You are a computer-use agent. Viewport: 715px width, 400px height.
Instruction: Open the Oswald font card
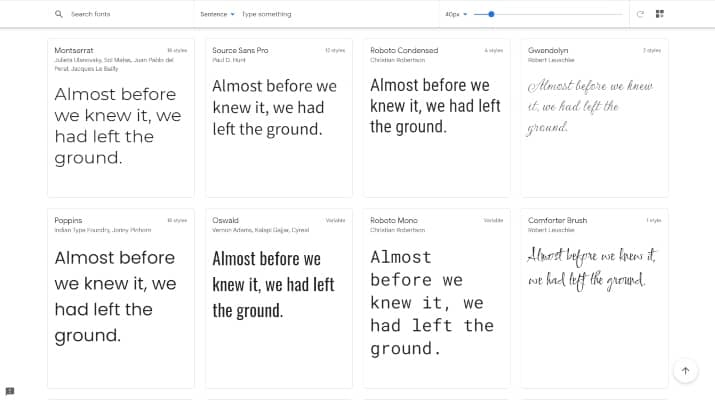click(x=279, y=299)
